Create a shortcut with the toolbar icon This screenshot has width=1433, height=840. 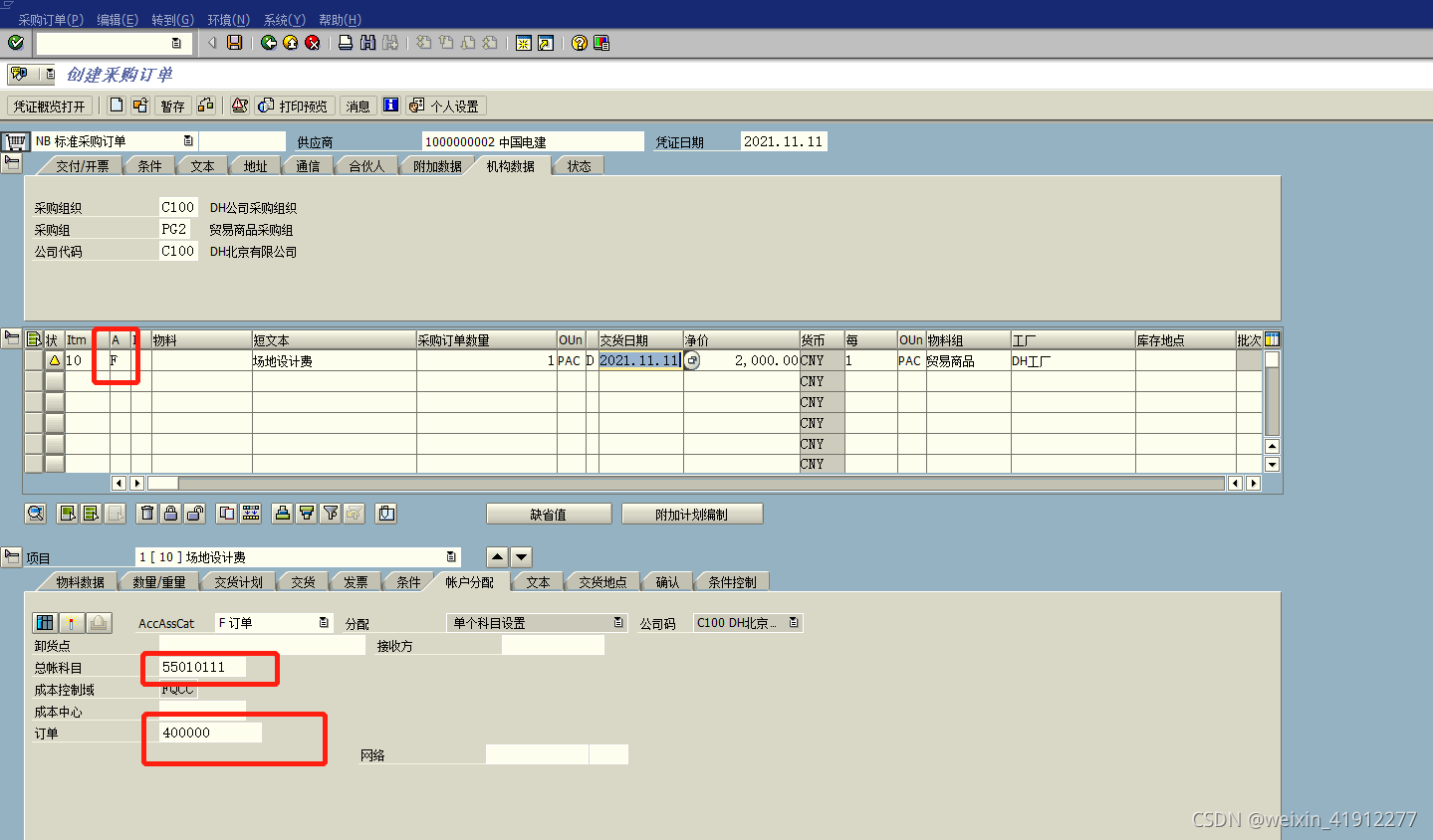[x=546, y=43]
